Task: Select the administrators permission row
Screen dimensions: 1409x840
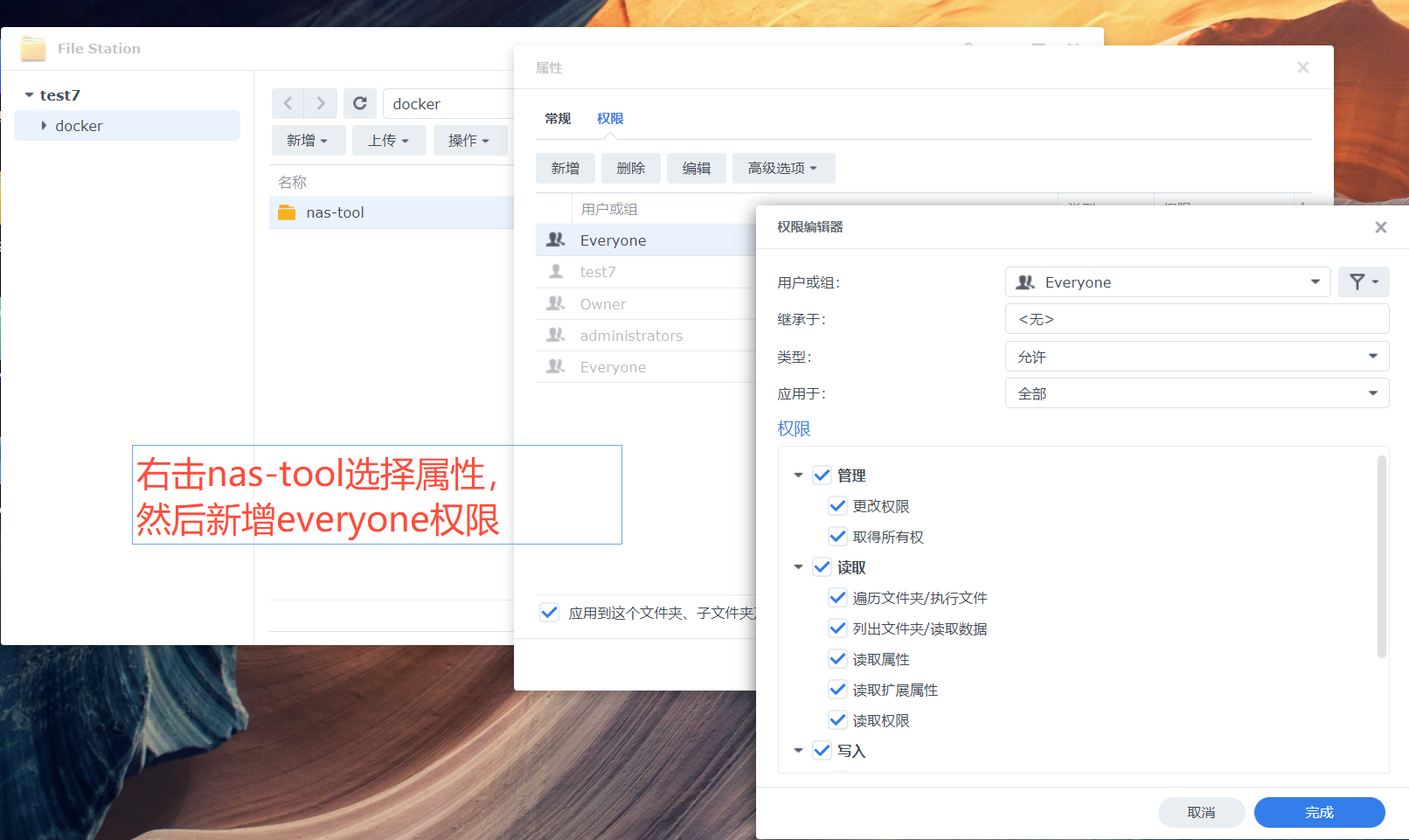Action: point(646,335)
